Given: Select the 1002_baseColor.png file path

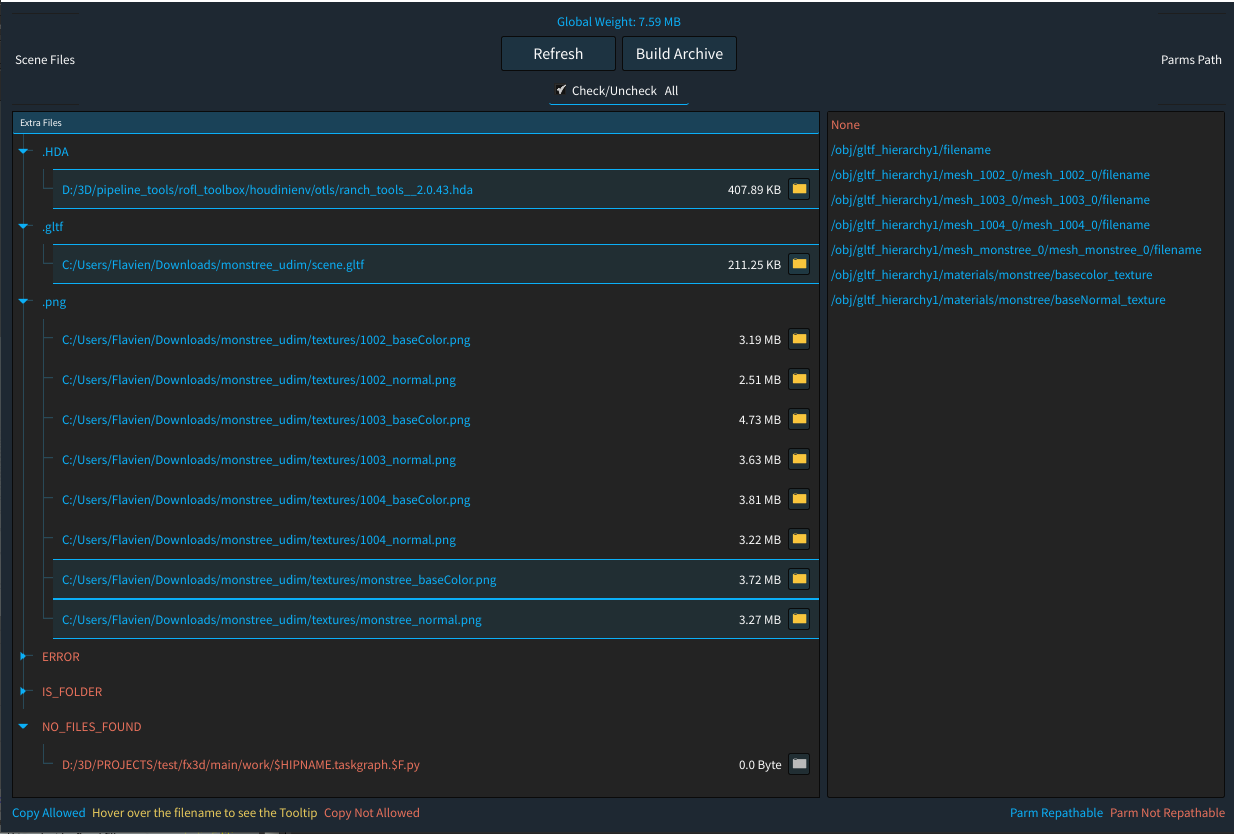Looking at the screenshot, I should click(x=266, y=340).
